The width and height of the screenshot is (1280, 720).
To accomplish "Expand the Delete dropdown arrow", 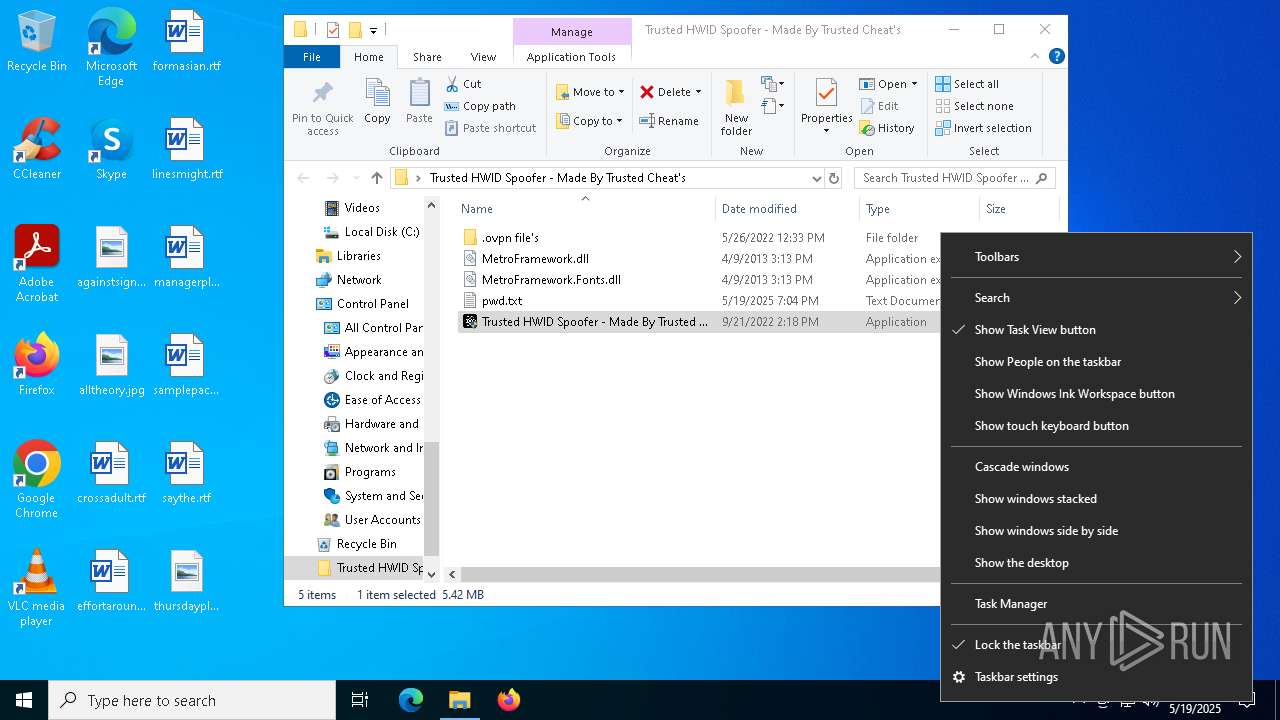I will tap(698, 92).
